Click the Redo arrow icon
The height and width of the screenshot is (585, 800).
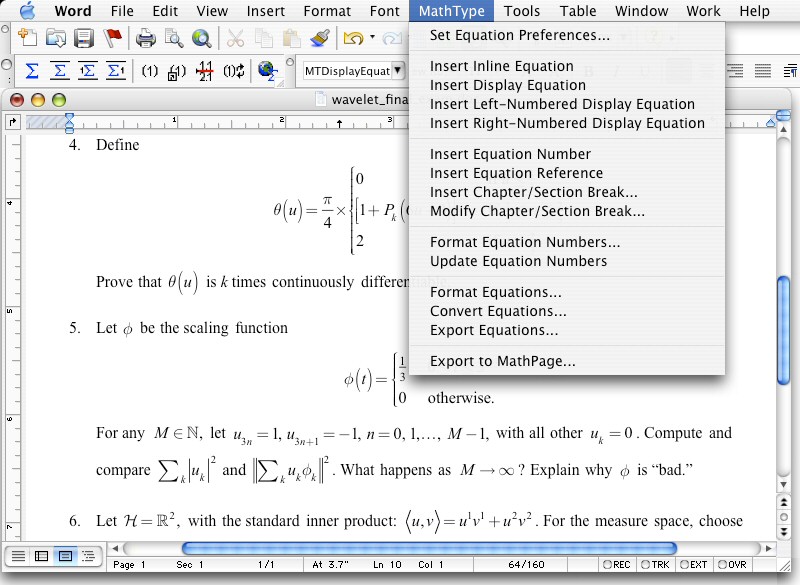click(392, 38)
